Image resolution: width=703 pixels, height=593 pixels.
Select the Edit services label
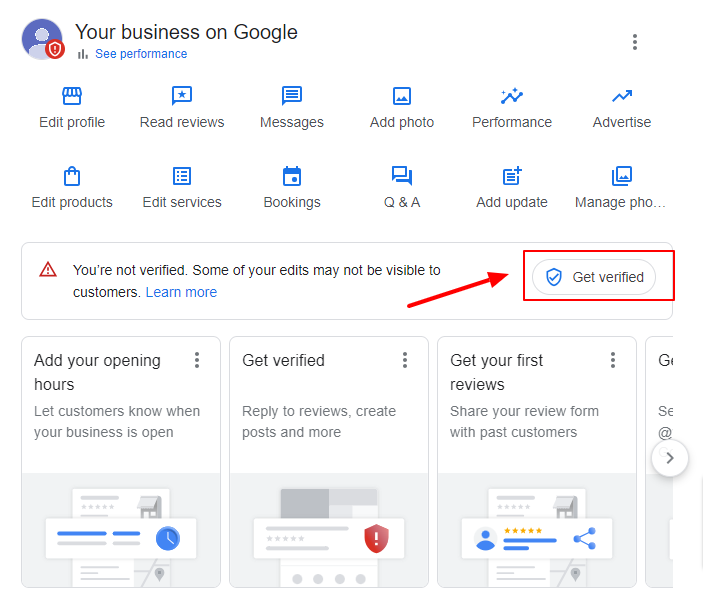pos(182,202)
